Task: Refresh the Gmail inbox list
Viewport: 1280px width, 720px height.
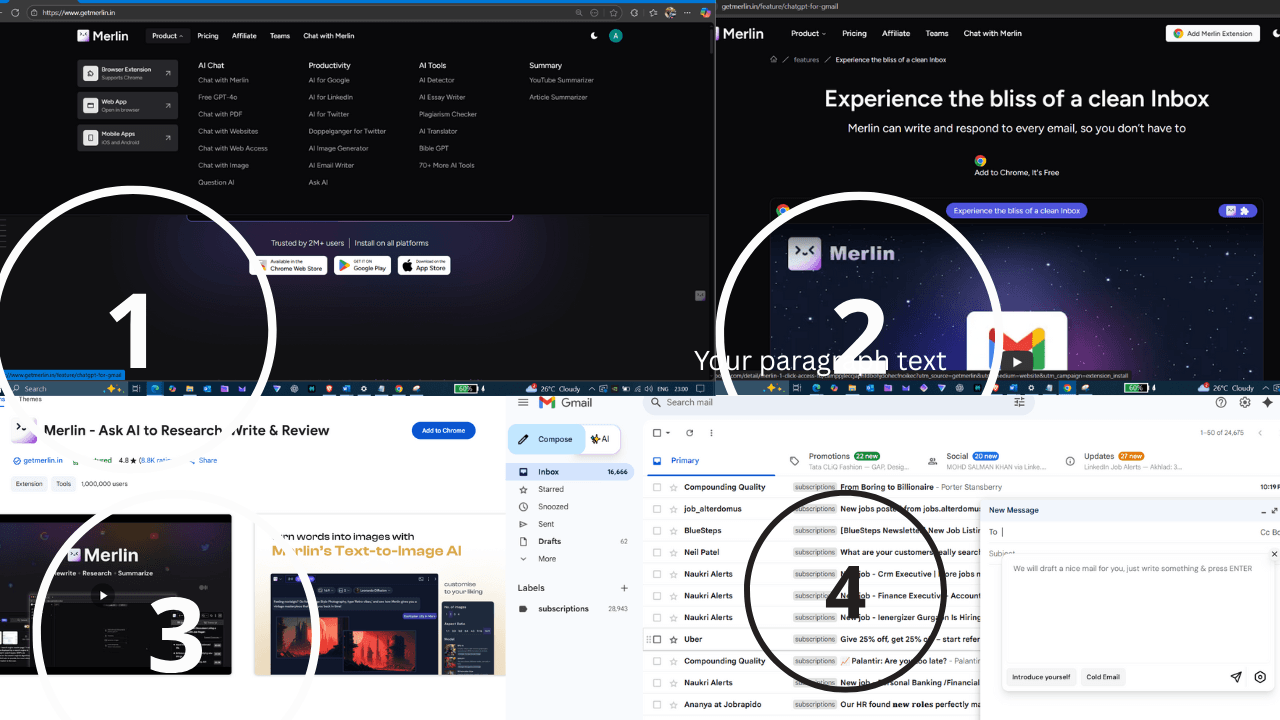Action: 689,432
